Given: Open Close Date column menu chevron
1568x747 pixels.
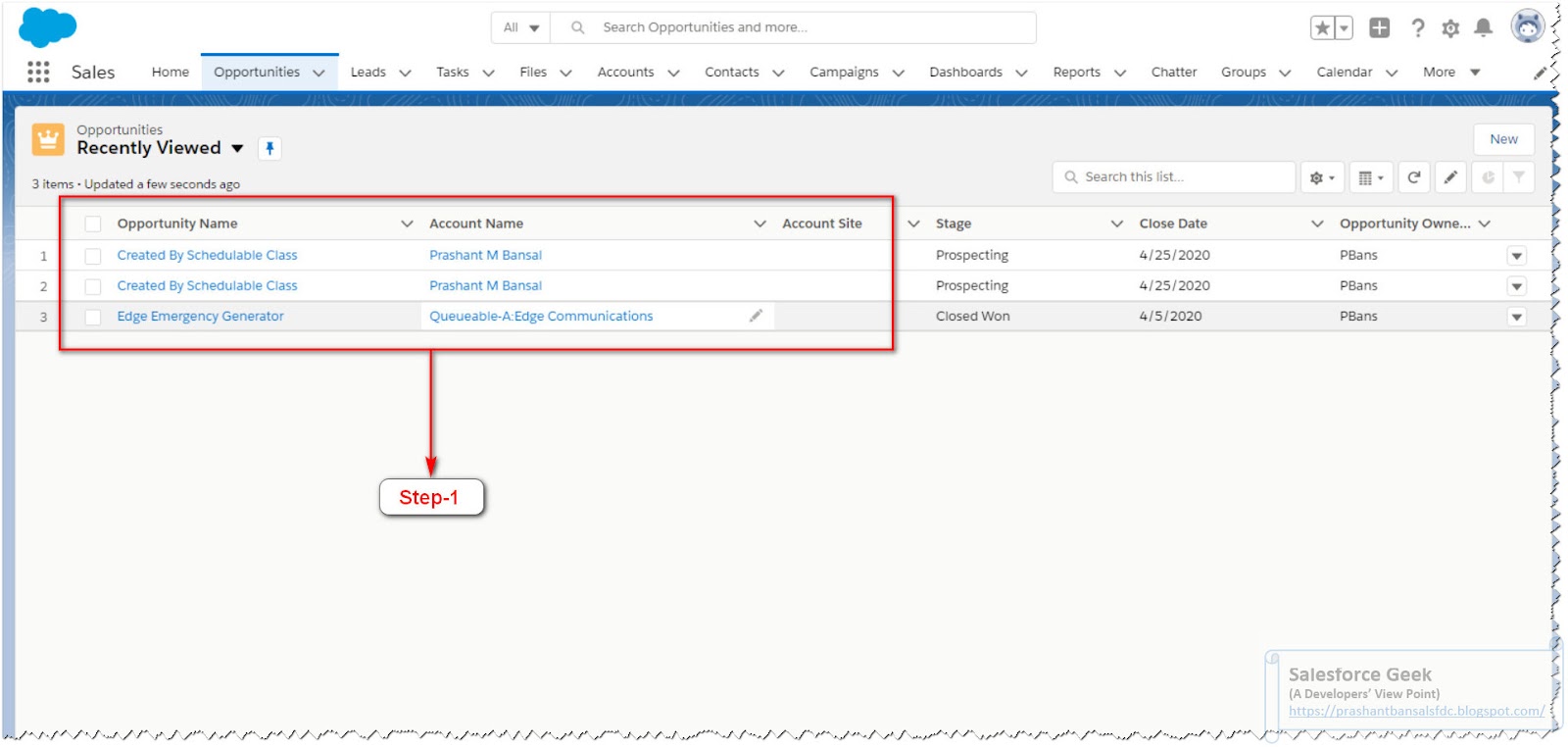Looking at the screenshot, I should (x=1317, y=224).
